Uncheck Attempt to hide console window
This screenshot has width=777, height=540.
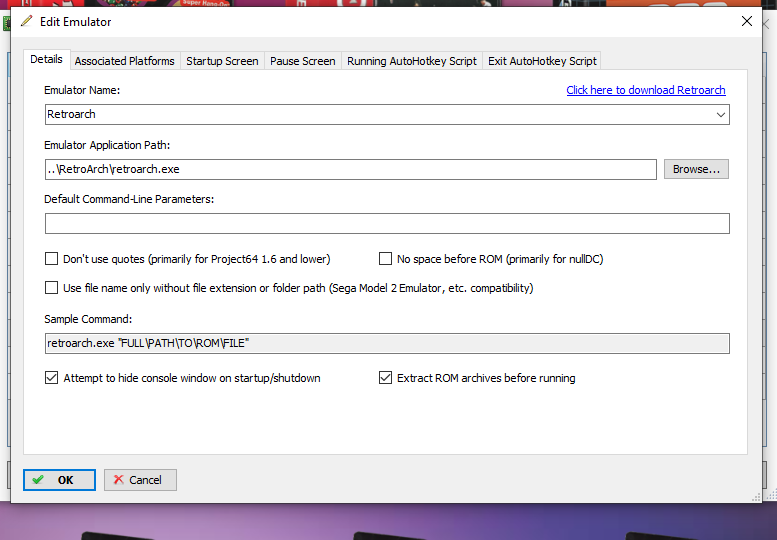[52, 378]
